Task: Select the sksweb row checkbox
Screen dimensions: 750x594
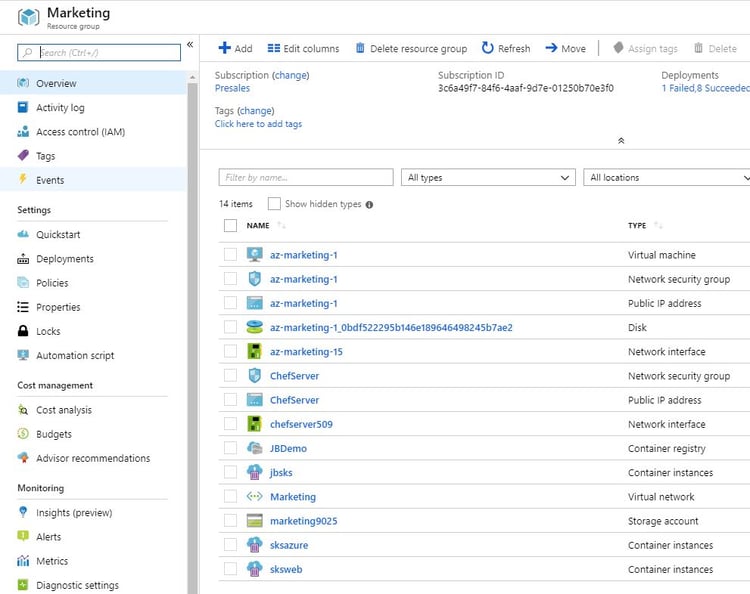Action: [x=230, y=569]
